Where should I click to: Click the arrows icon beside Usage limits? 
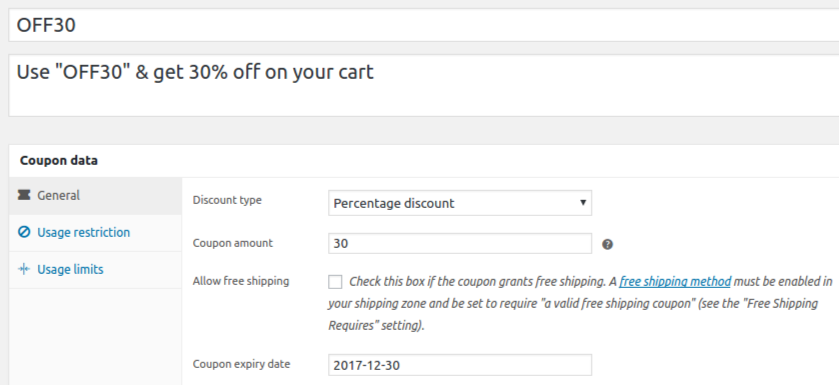[24, 269]
